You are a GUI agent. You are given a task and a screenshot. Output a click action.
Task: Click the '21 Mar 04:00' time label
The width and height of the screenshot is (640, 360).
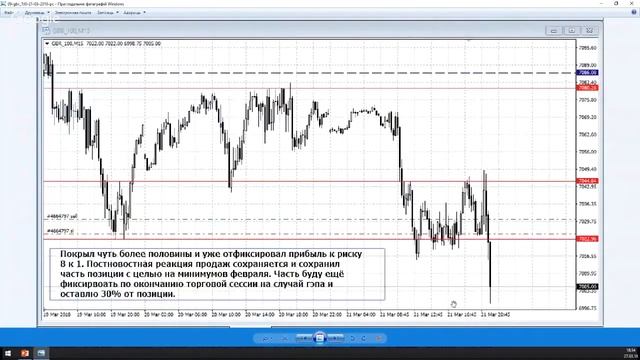(361, 315)
